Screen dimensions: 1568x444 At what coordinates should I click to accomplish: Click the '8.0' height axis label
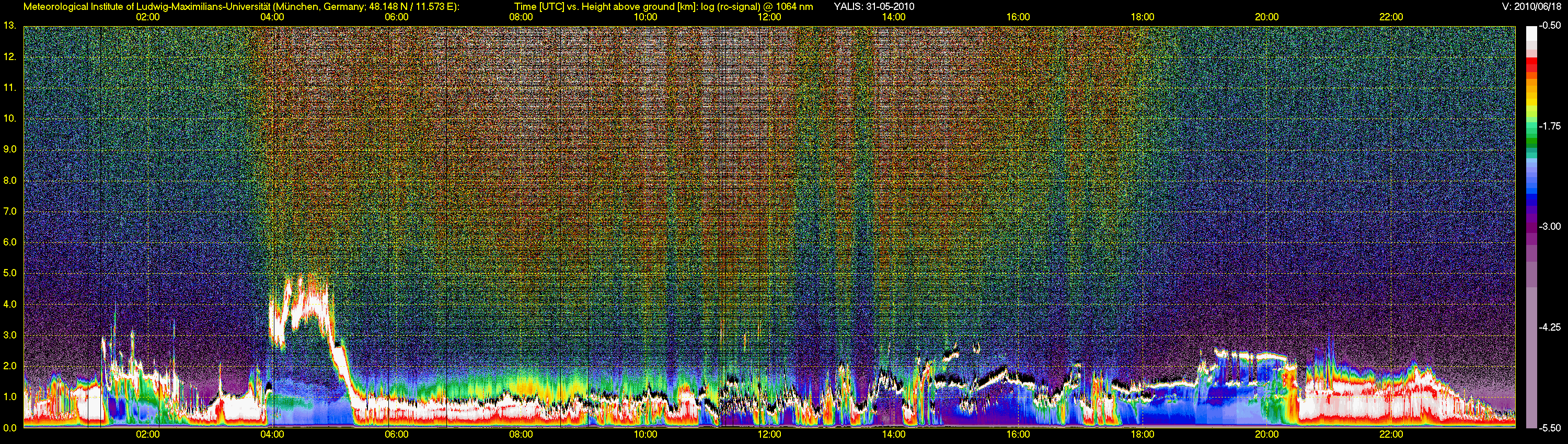tap(10, 181)
